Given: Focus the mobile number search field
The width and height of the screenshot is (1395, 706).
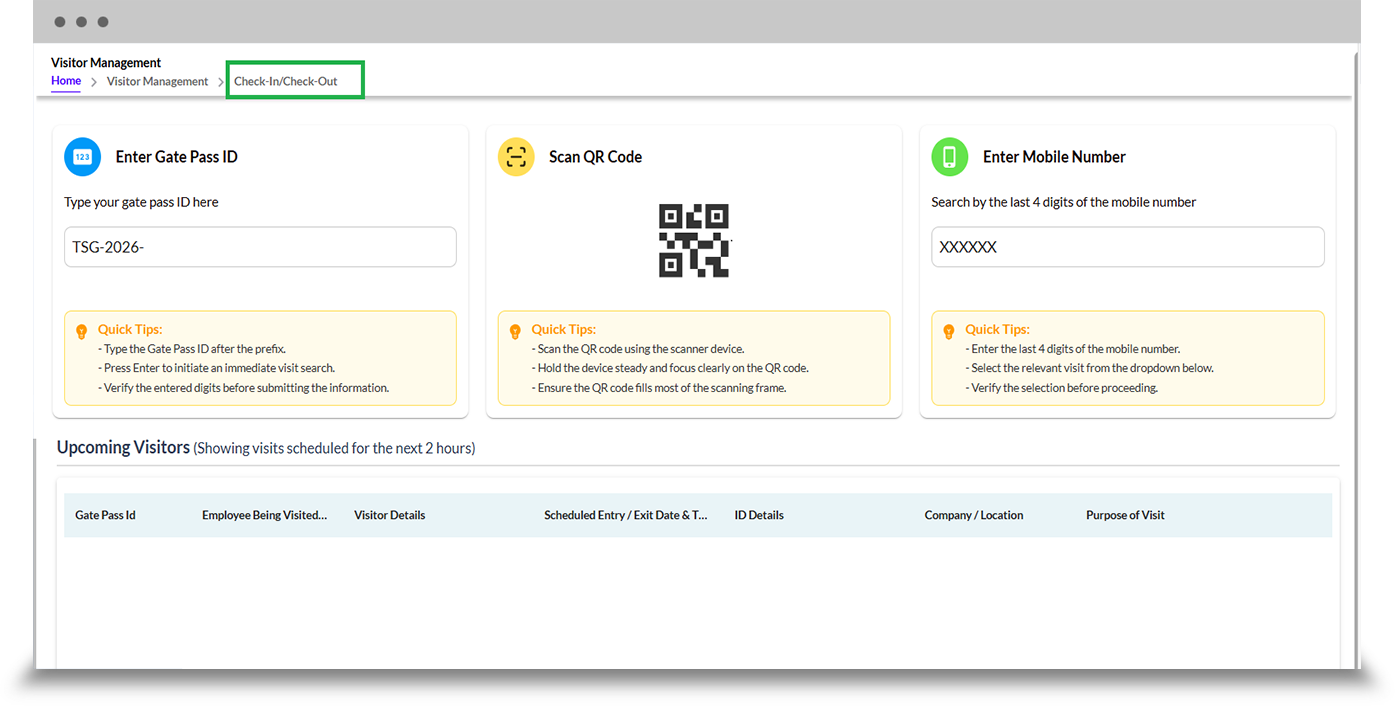Looking at the screenshot, I should [x=1127, y=247].
